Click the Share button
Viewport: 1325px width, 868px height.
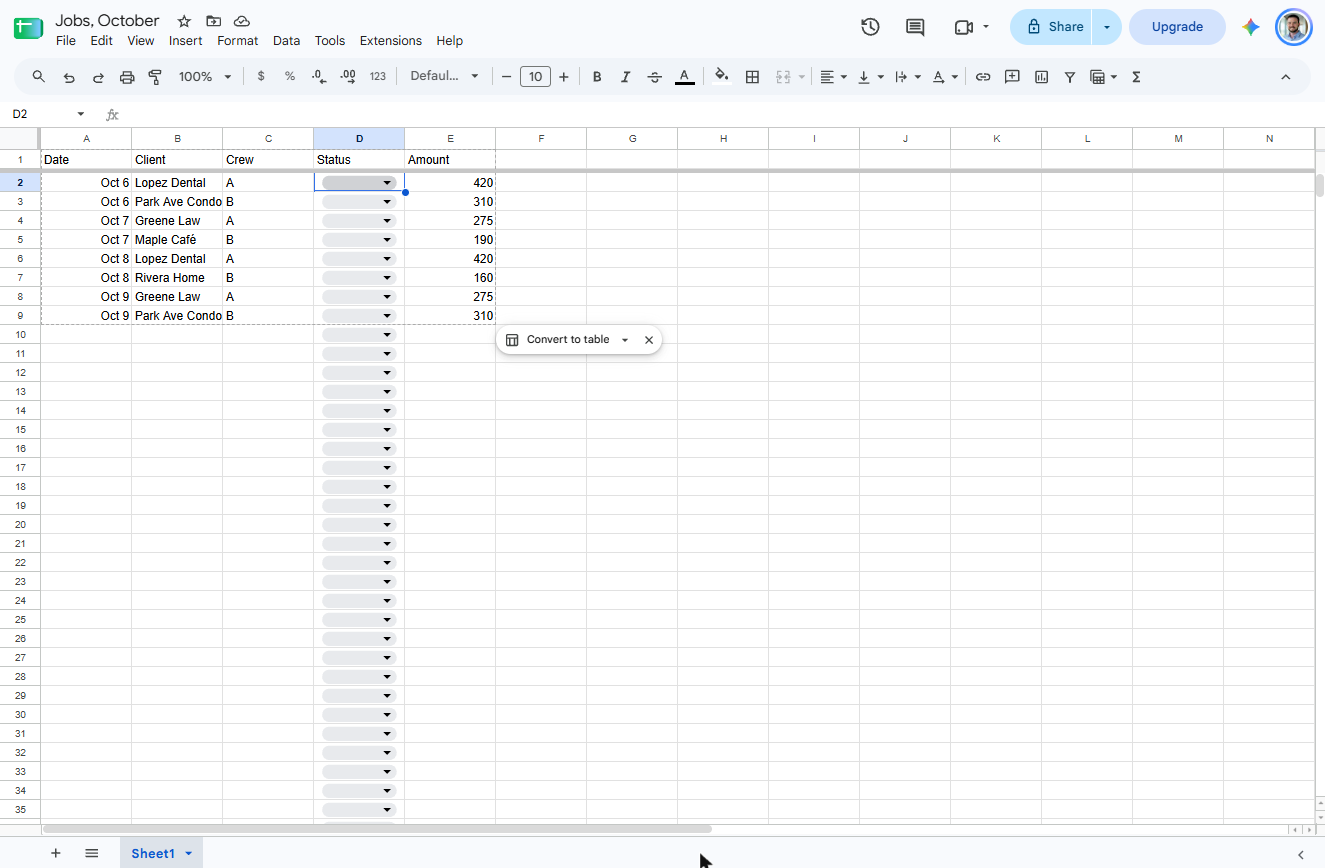[1052, 27]
